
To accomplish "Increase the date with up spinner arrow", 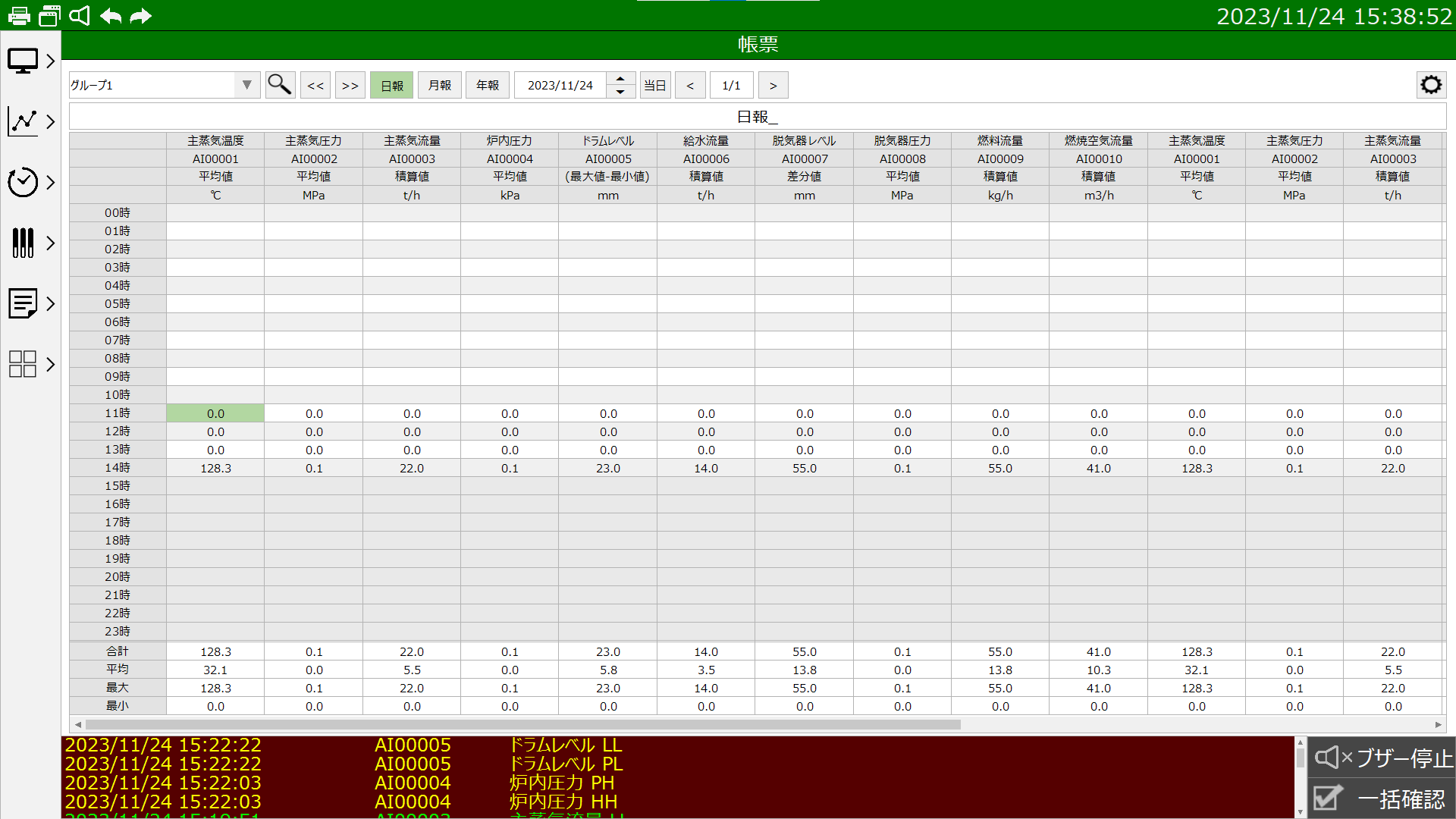I will point(620,78).
